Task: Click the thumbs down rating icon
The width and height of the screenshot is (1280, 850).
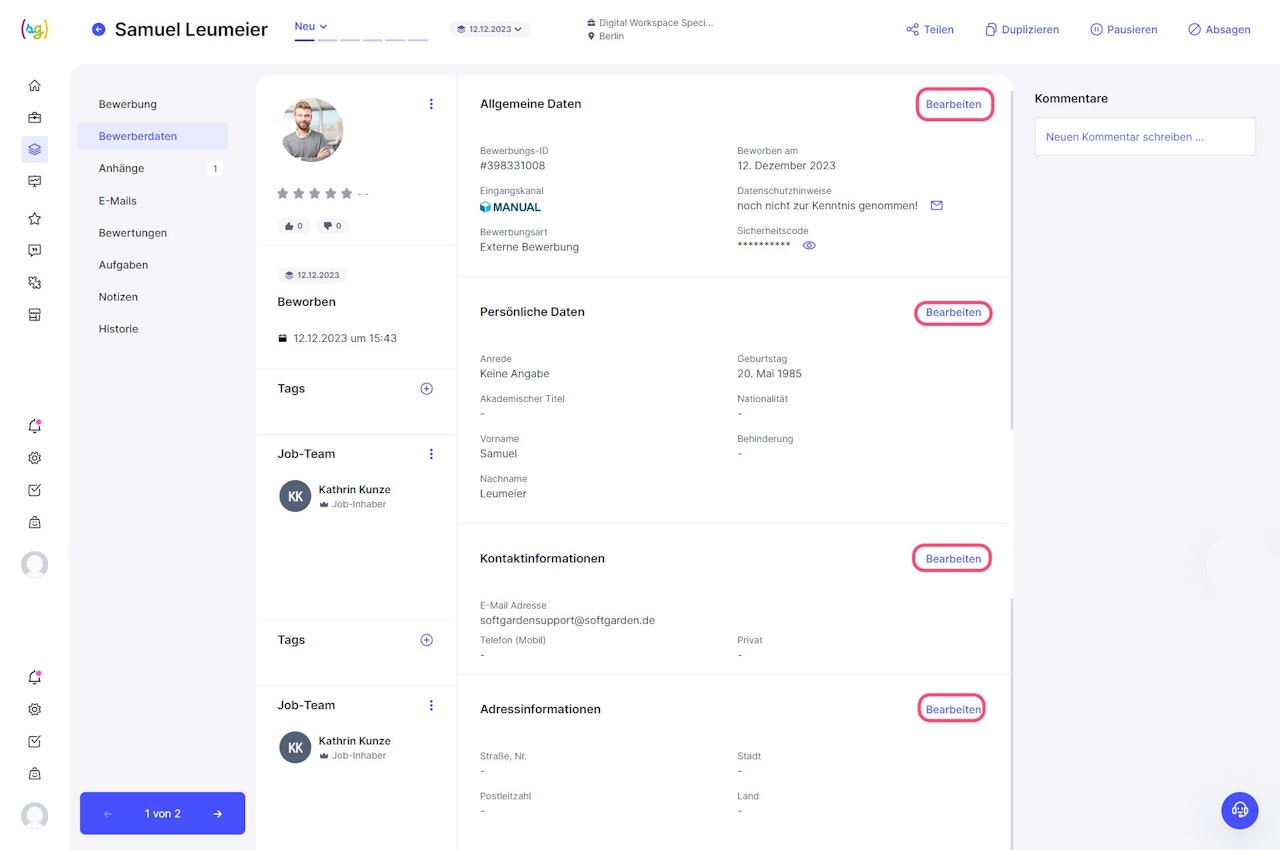Action: click(332, 226)
